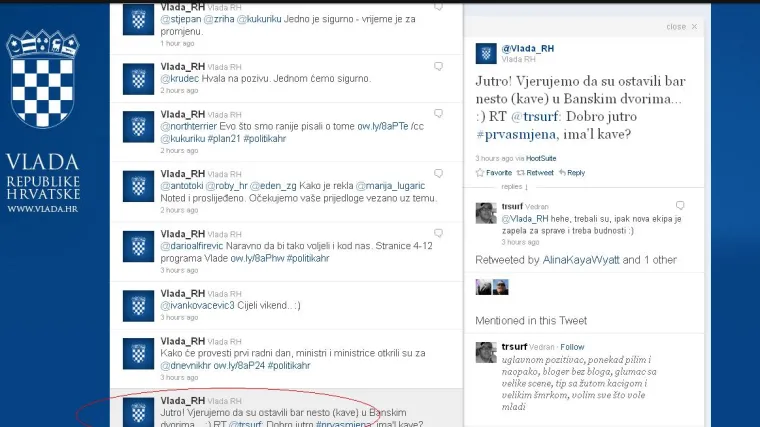Close the tweet detail panel
The width and height of the screenshot is (760, 427).
pyautogui.click(x=681, y=27)
